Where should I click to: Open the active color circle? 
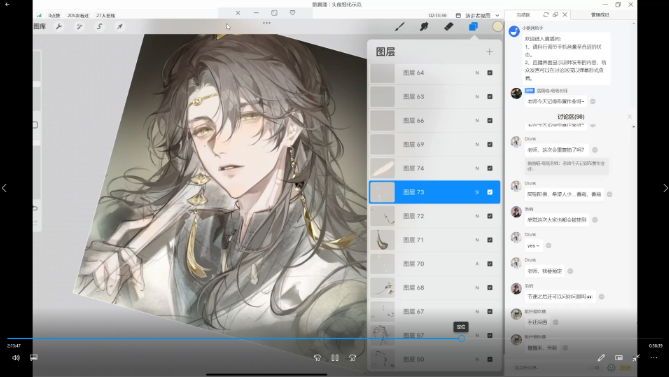click(x=497, y=26)
